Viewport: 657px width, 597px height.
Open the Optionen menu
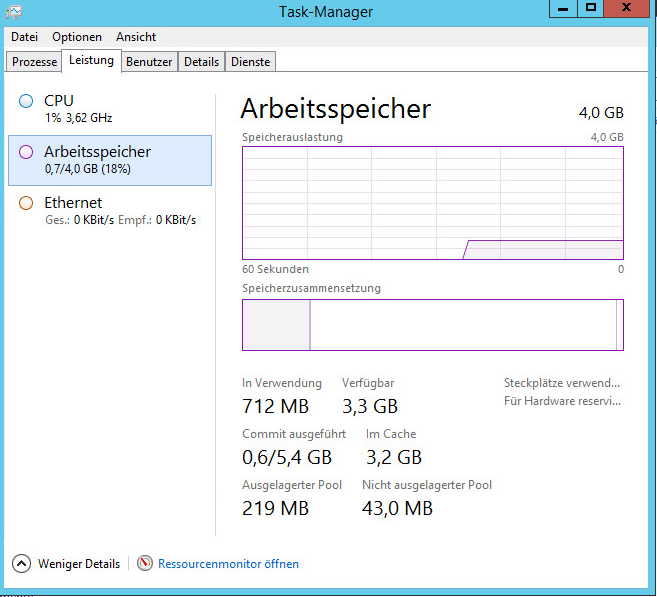click(x=77, y=37)
